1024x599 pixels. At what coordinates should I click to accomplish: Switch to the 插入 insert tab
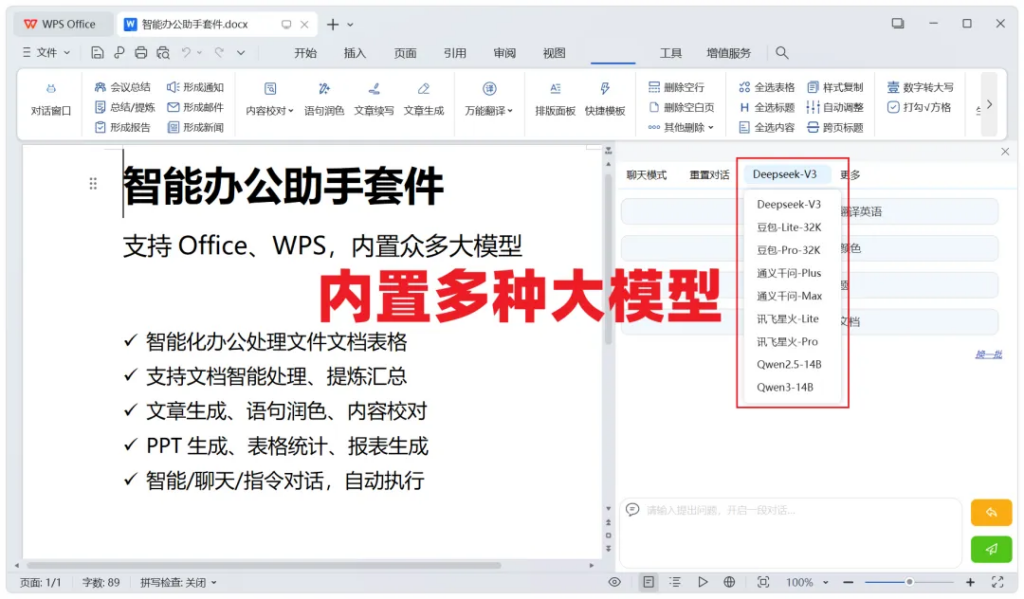(x=355, y=53)
